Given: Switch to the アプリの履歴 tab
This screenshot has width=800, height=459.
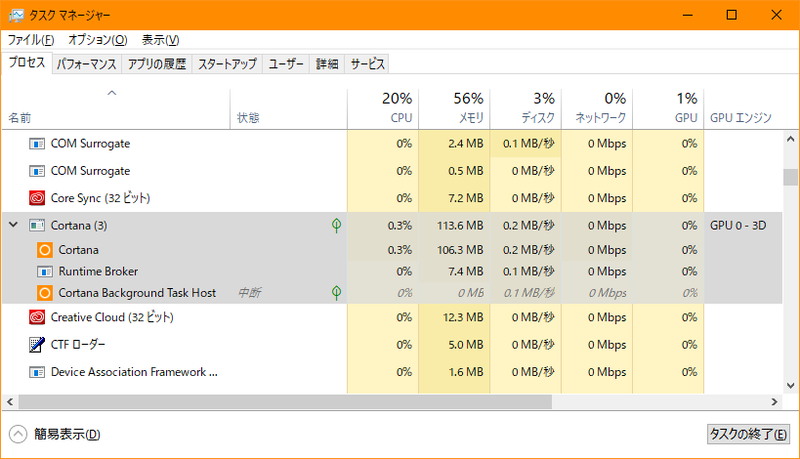Looking at the screenshot, I should [x=157, y=64].
